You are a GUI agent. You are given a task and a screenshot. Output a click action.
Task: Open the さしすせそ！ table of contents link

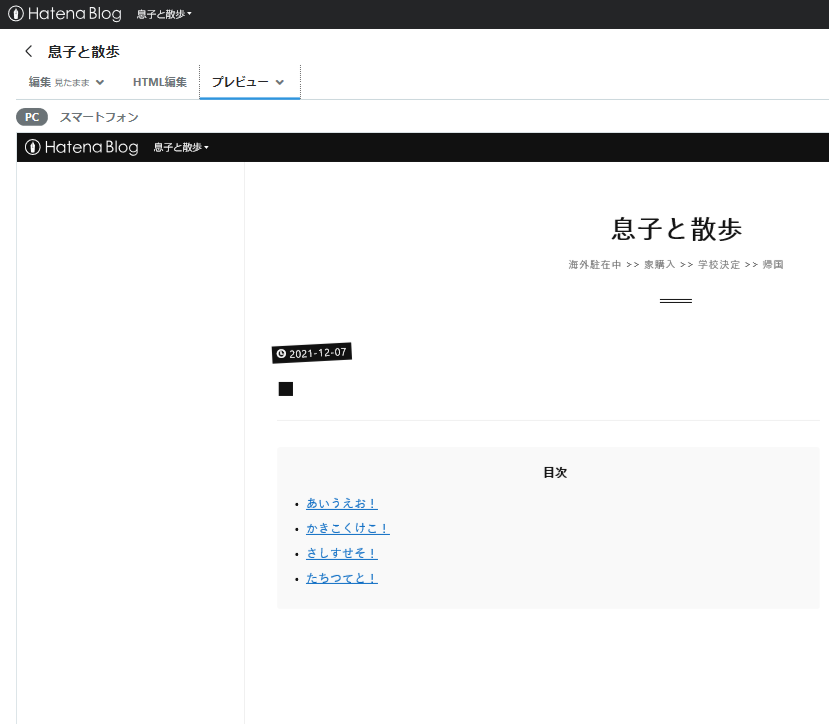pos(342,553)
